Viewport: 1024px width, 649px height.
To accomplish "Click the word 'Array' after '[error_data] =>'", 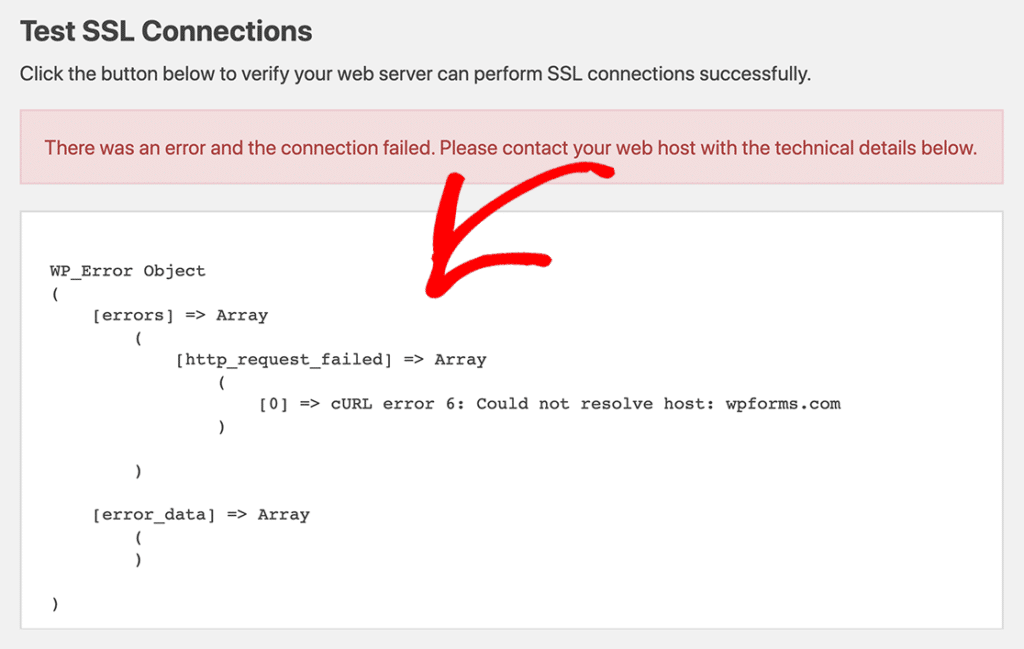I will (x=283, y=515).
